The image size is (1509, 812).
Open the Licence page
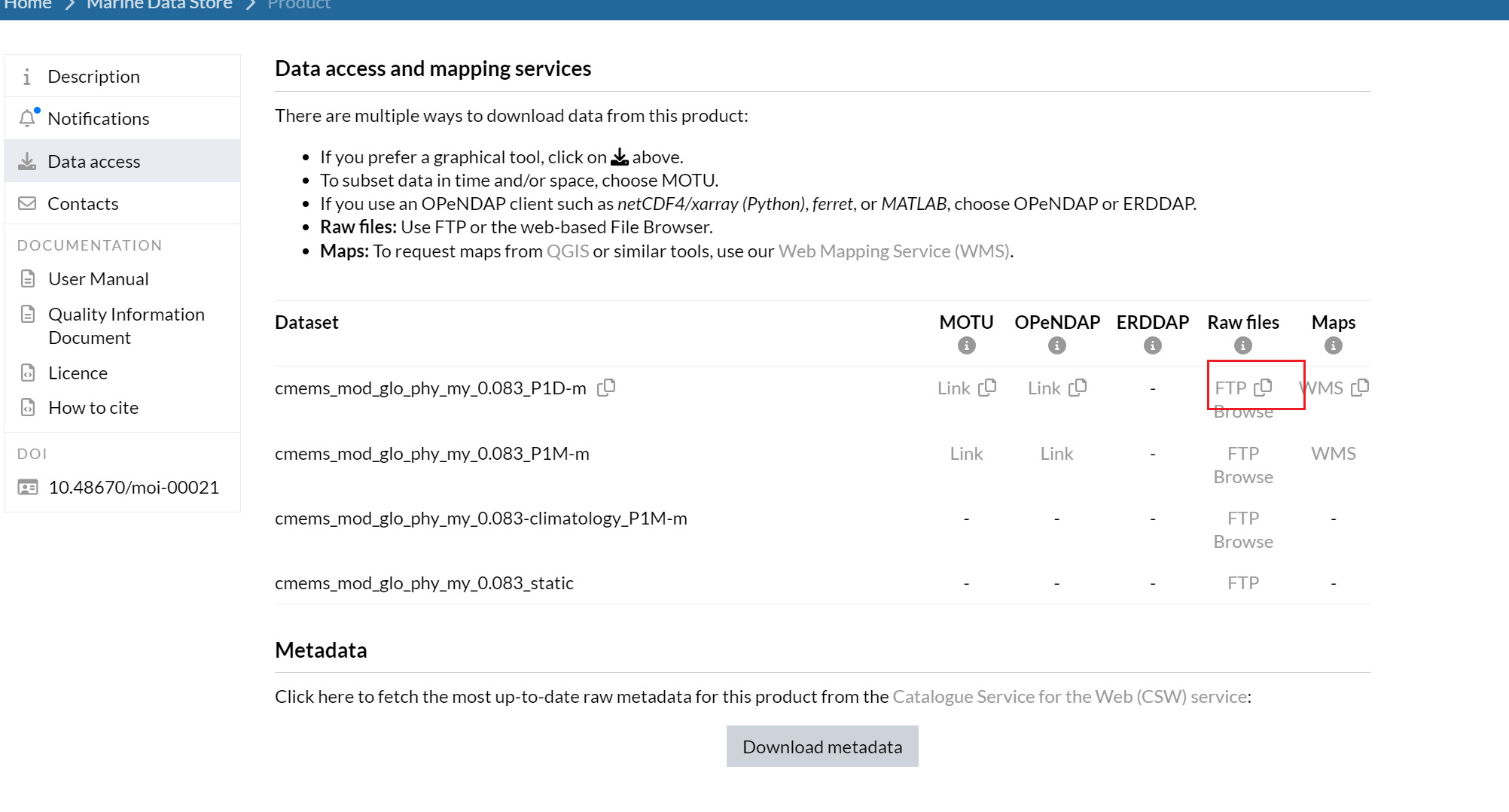click(x=78, y=373)
